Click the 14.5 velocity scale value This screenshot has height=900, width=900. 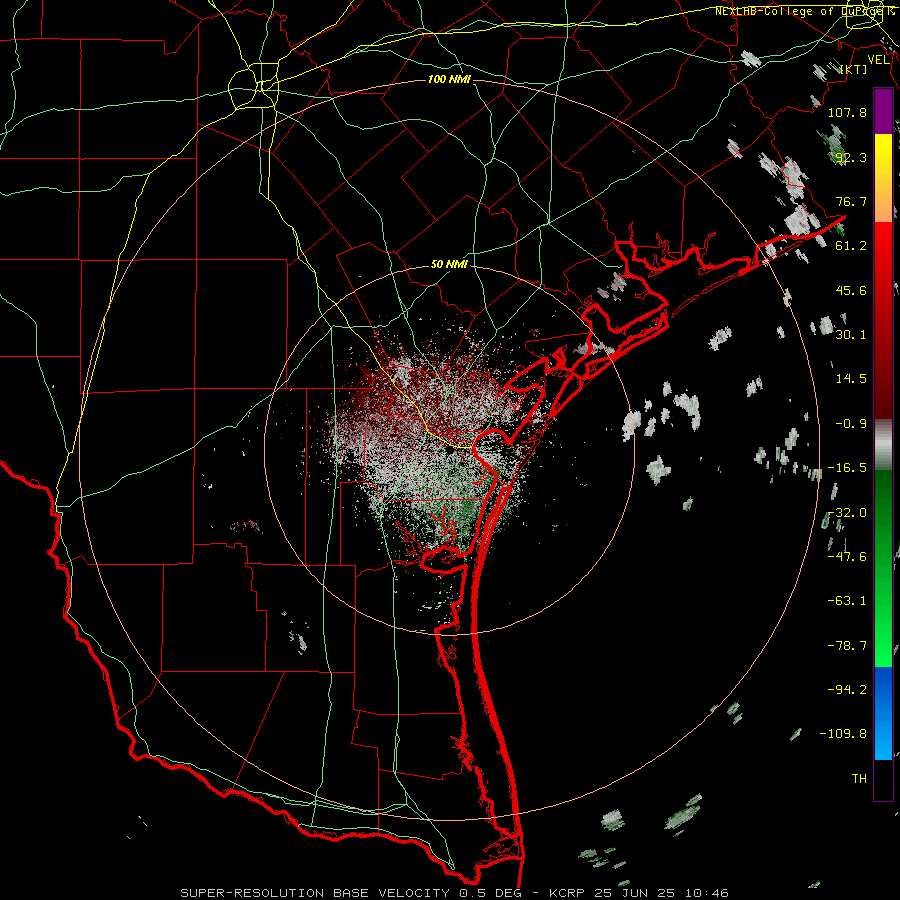pos(851,379)
